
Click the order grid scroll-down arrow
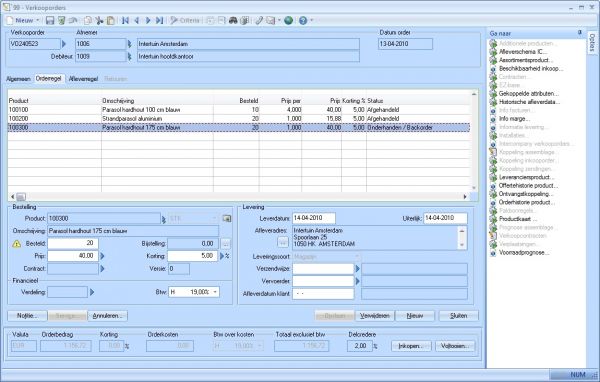pyautogui.click(x=474, y=188)
